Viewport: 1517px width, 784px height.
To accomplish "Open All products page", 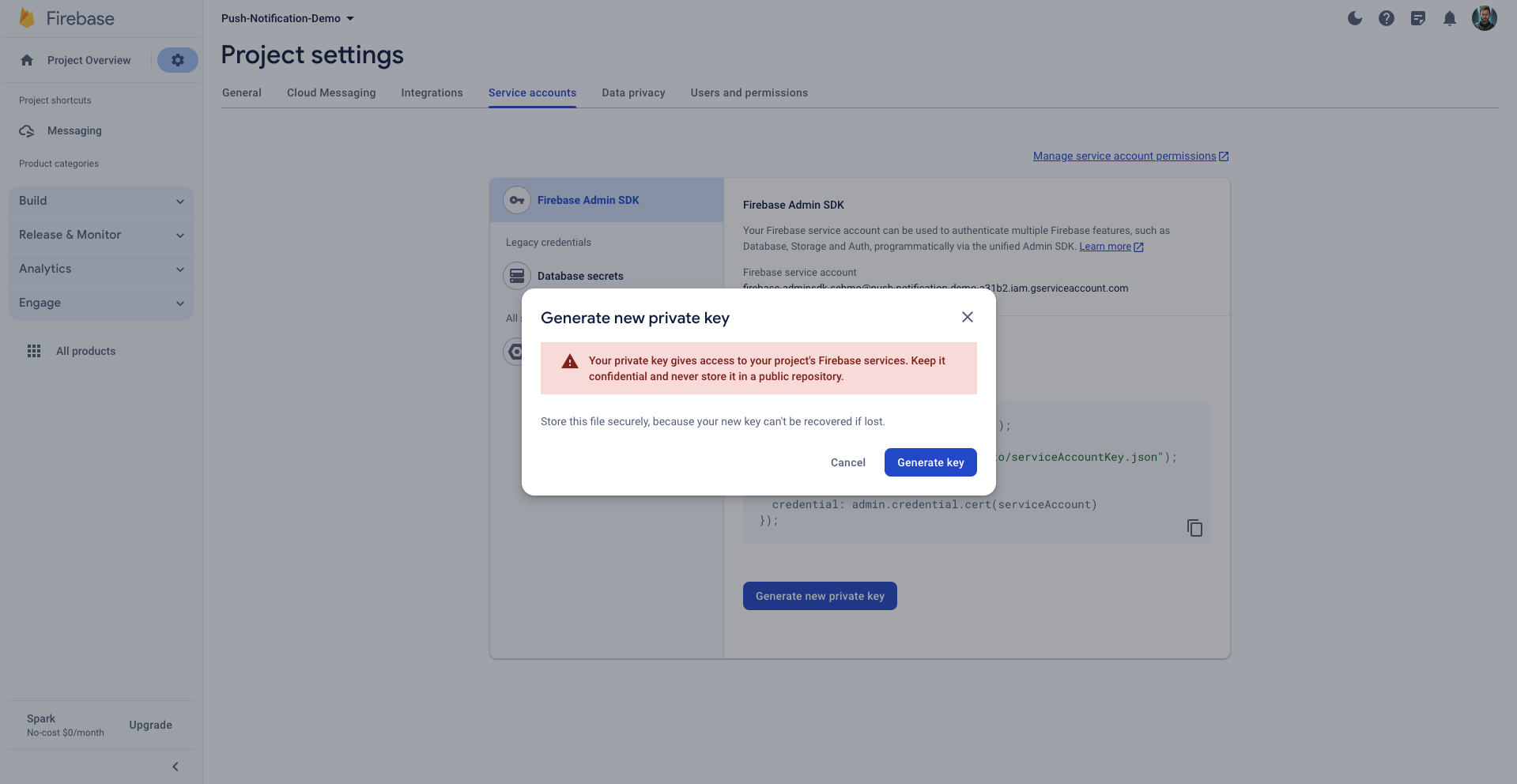I will coord(85,351).
